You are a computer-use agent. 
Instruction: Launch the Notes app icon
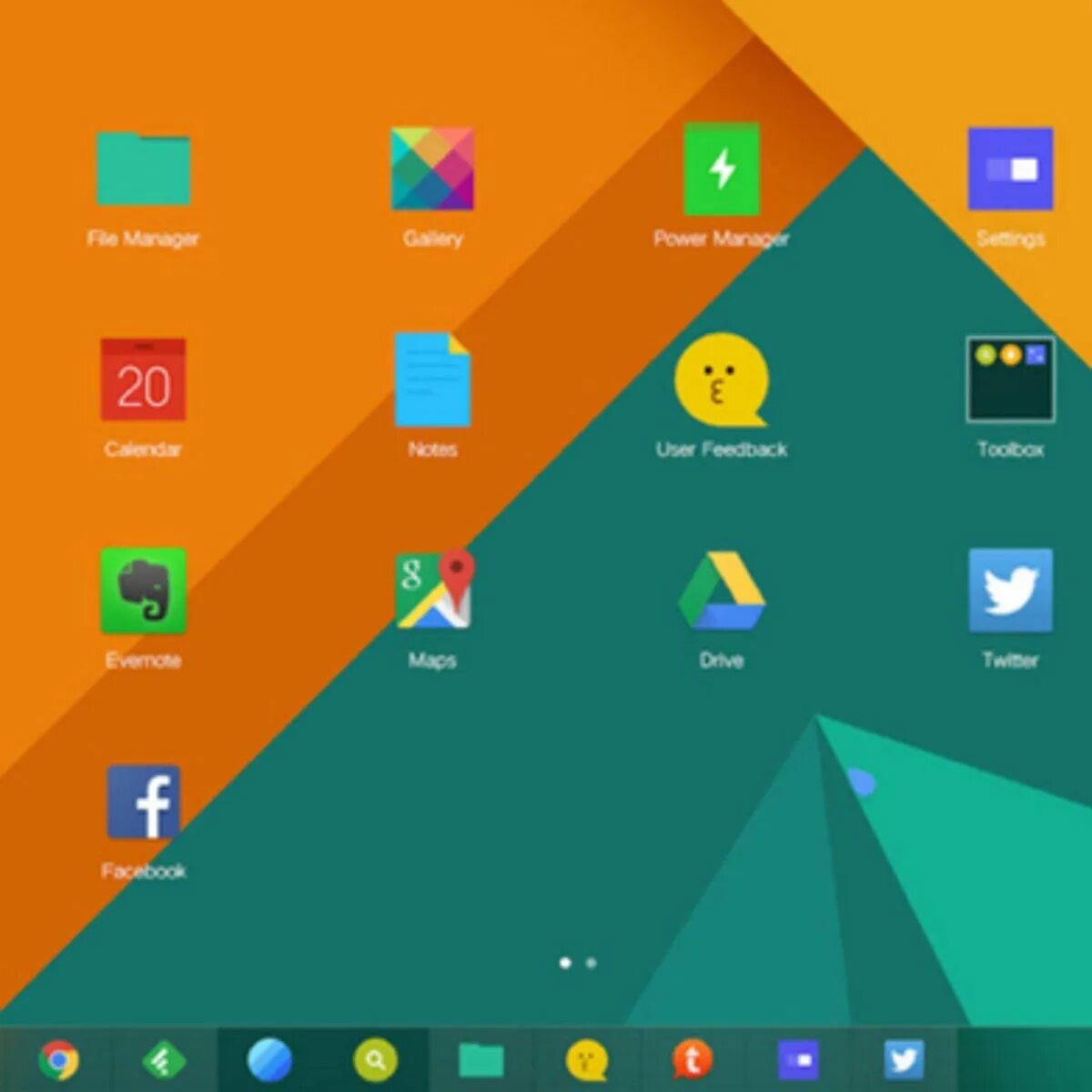pyautogui.click(x=432, y=379)
